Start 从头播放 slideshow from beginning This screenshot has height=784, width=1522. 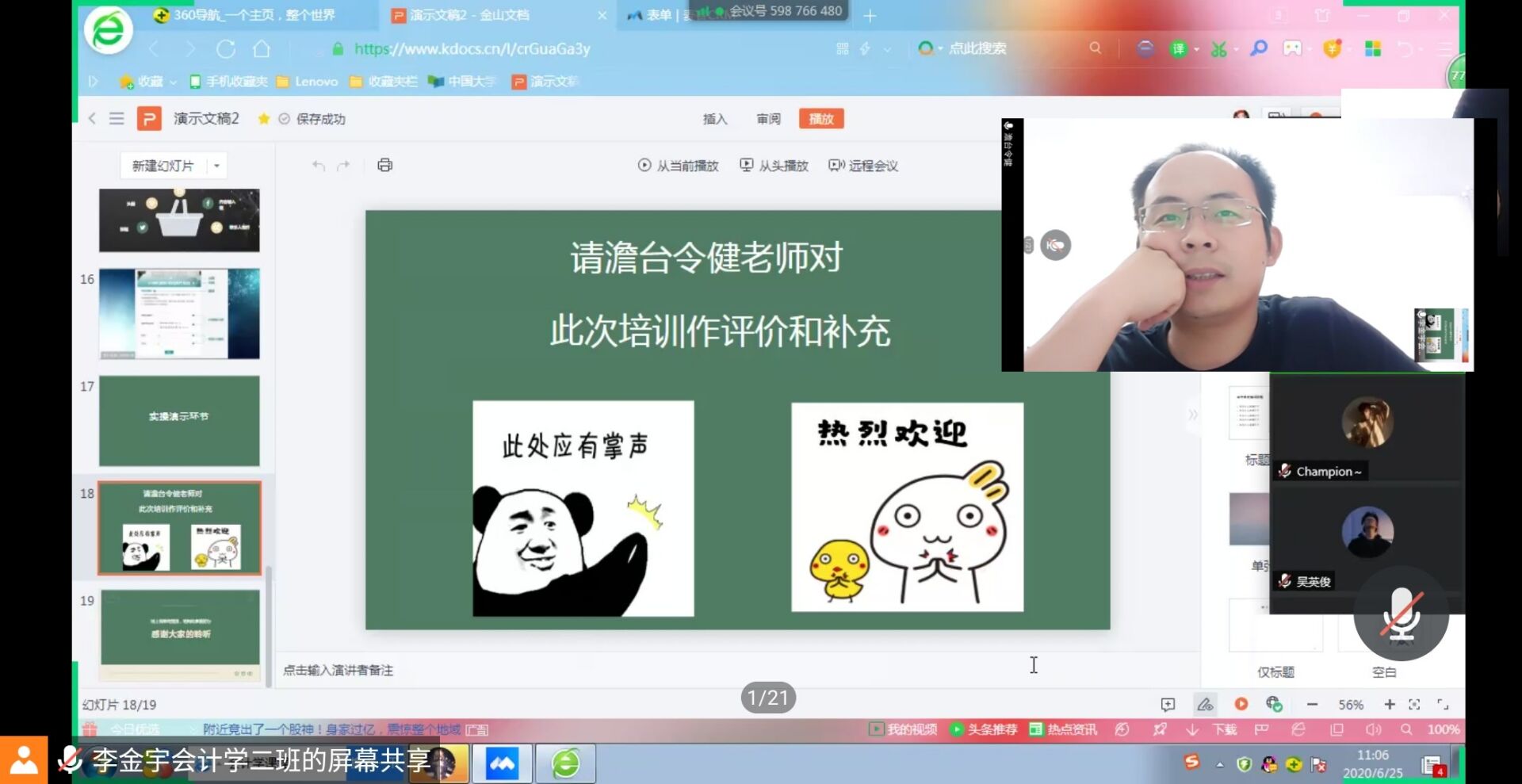774,166
